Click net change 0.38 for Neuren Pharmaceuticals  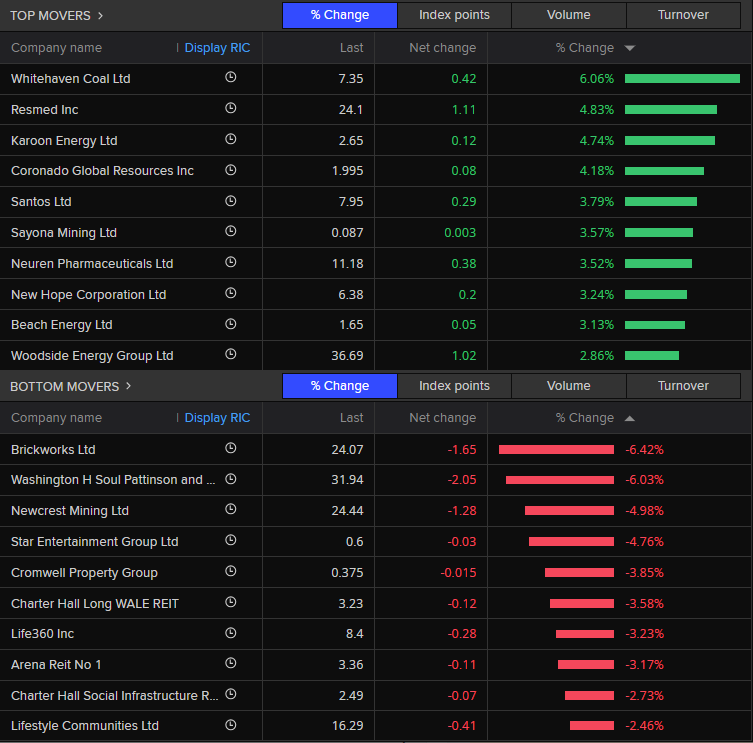463,264
